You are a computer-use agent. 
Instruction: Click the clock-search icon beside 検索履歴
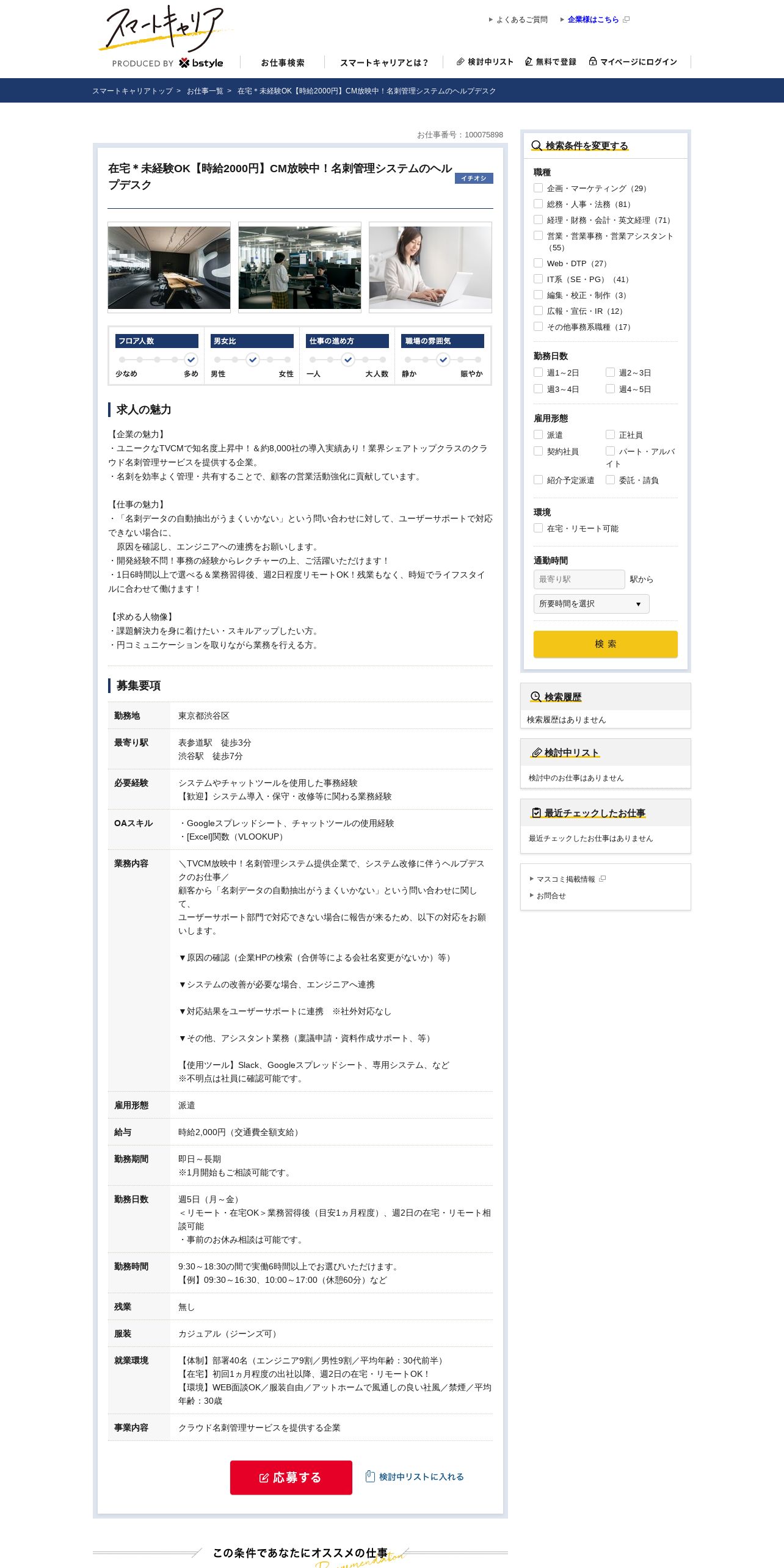click(535, 697)
